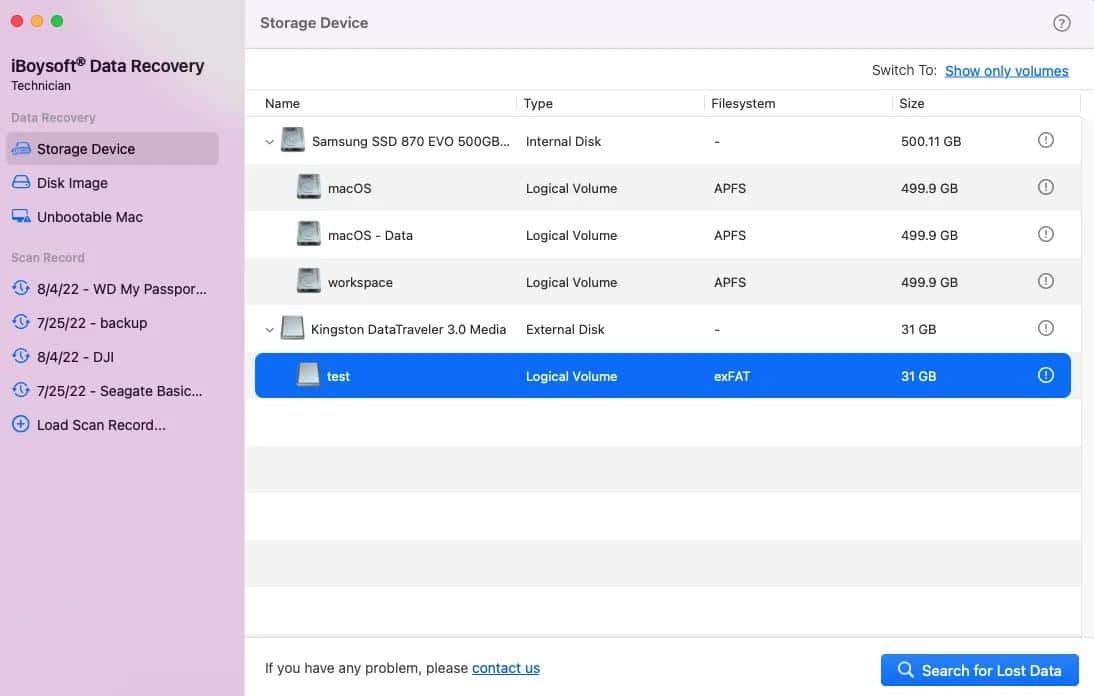Click history icon for 7/25/22 backup record
The width and height of the screenshot is (1094, 696).
coord(21,322)
